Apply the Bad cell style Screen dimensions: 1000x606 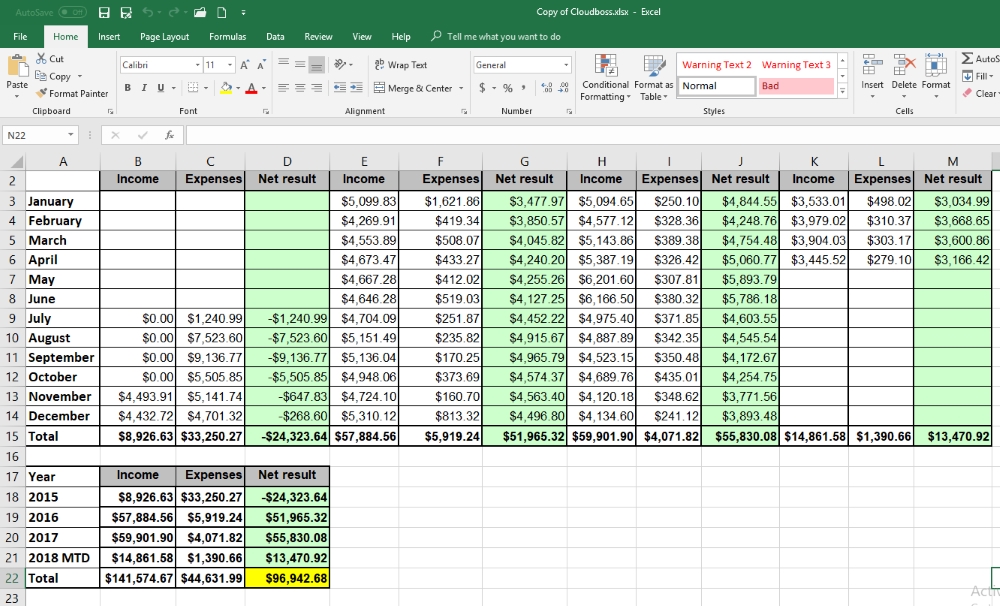tap(796, 86)
